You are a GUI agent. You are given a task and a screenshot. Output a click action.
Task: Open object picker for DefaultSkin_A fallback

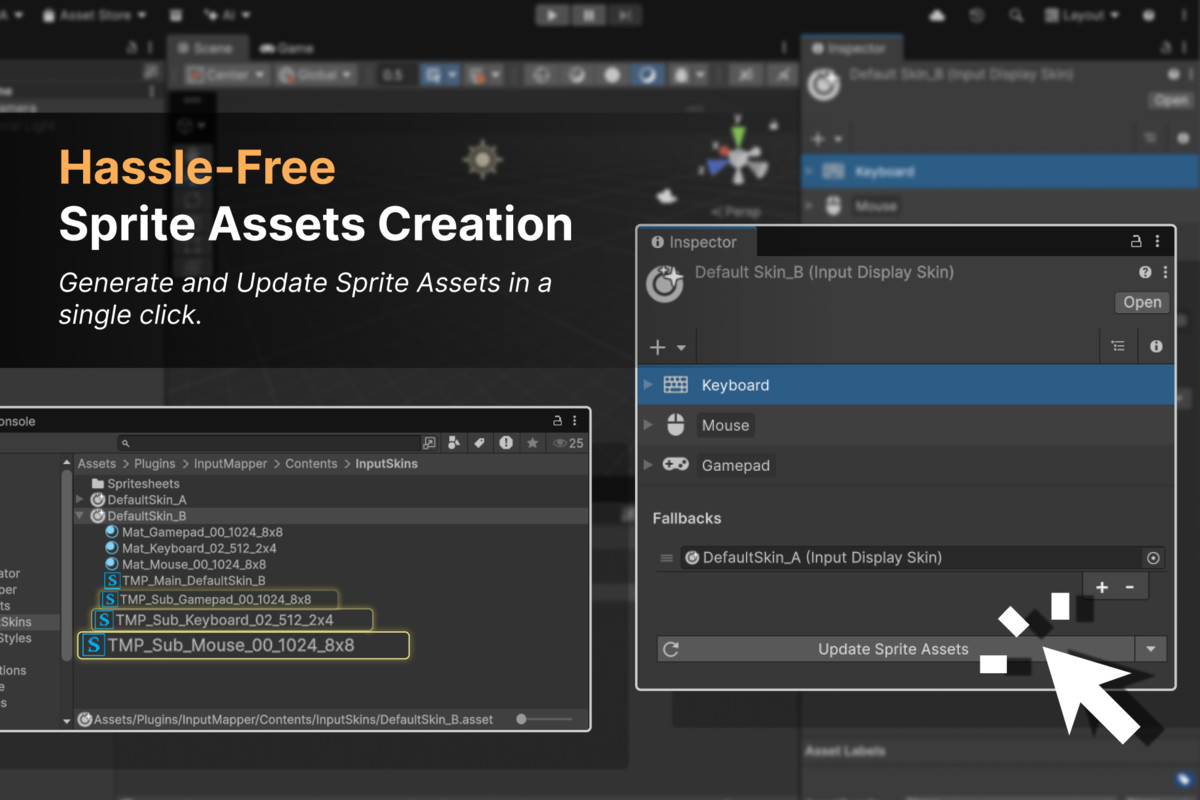[x=1153, y=558]
